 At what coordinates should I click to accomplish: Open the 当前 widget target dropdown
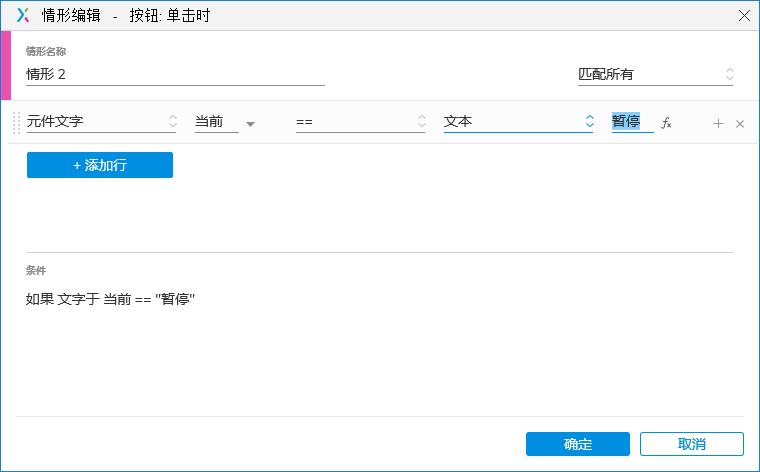(225, 122)
